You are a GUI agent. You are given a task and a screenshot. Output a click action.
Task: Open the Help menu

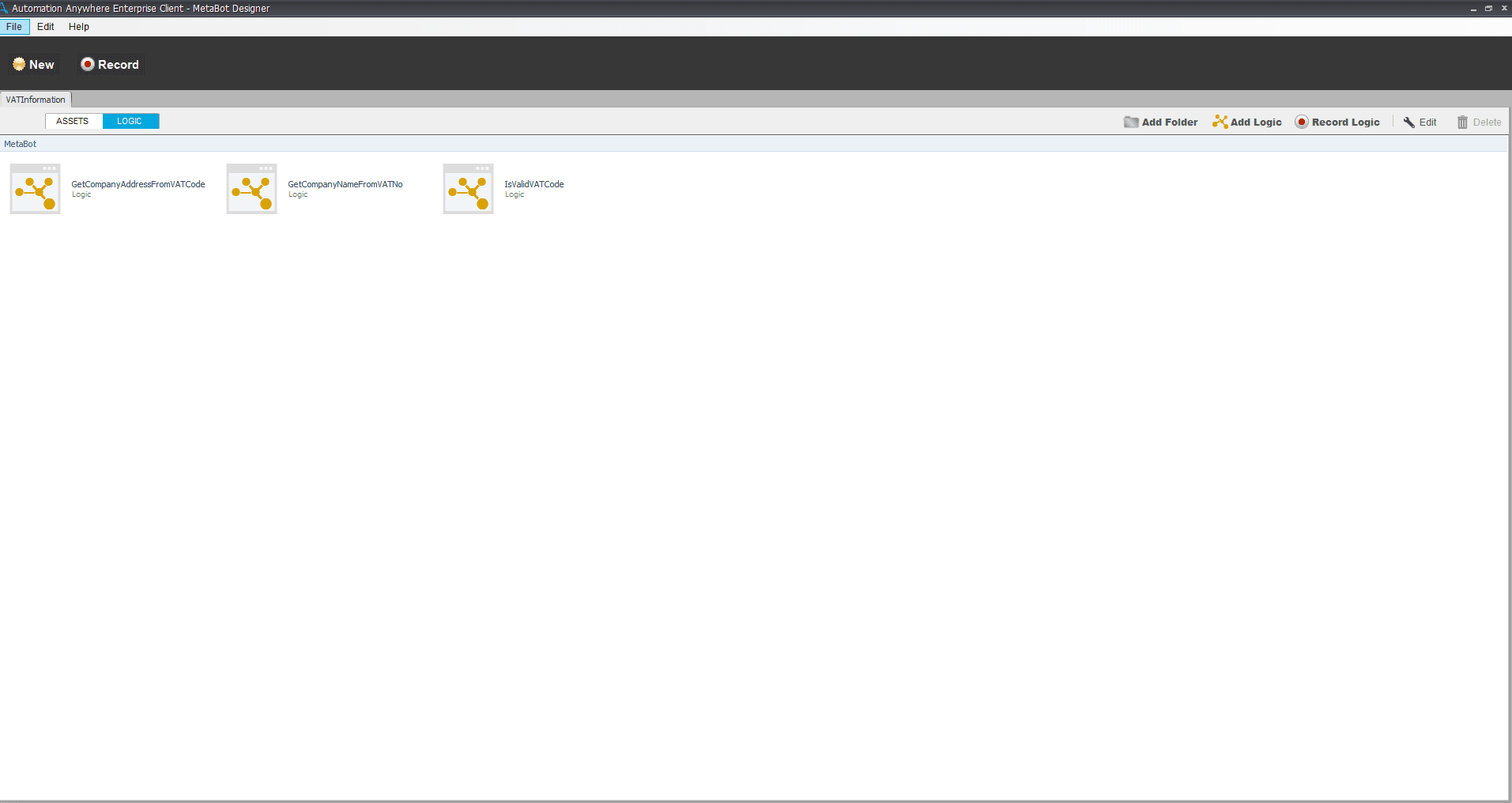79,26
